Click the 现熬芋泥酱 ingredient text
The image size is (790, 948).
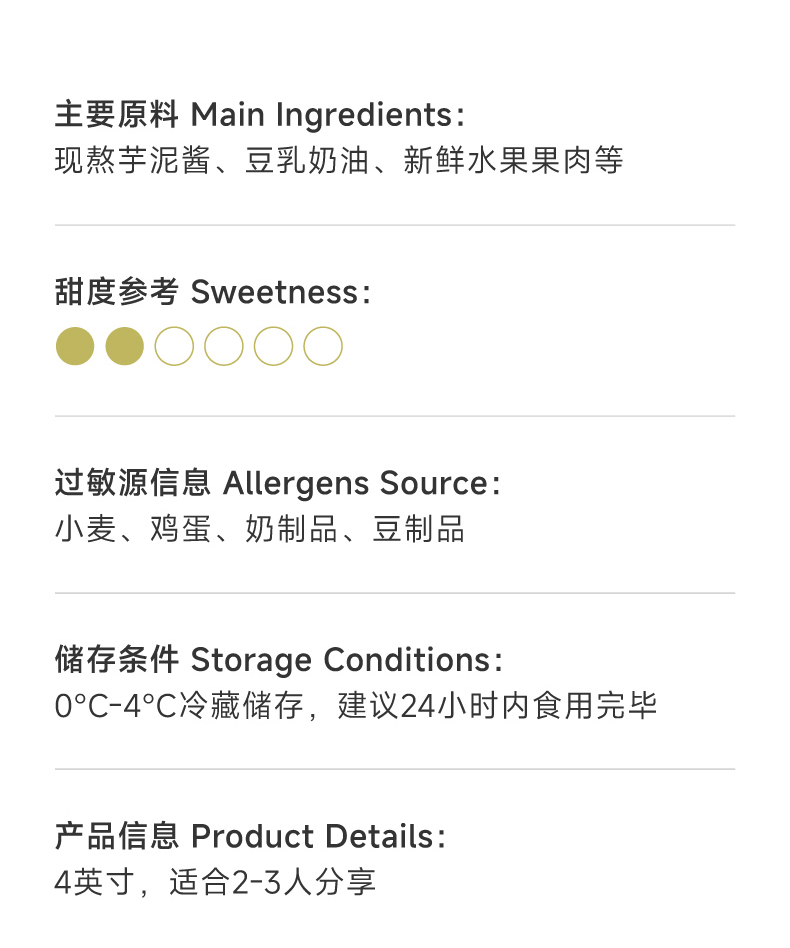[x=133, y=161]
